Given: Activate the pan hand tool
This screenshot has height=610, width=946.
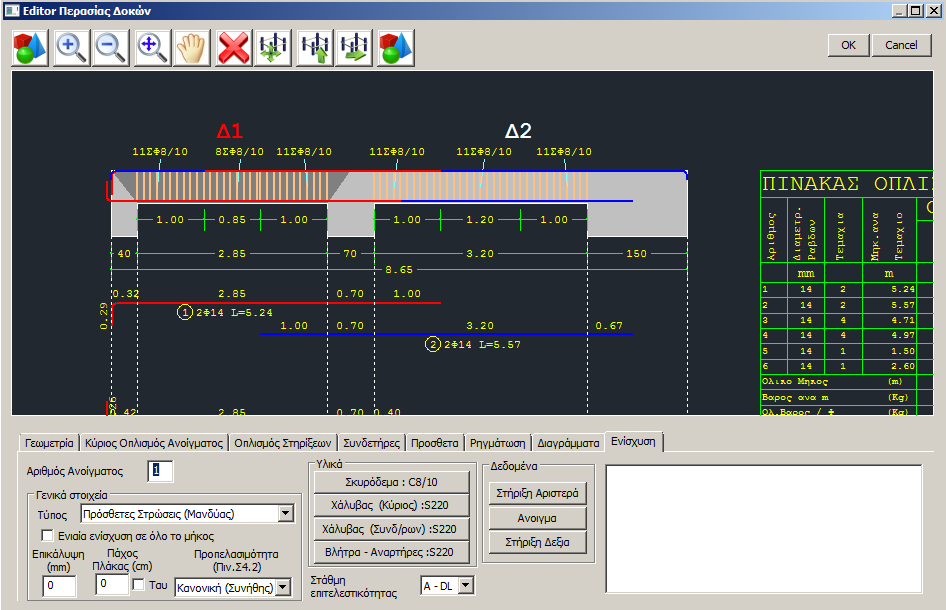Looking at the screenshot, I should [192, 48].
